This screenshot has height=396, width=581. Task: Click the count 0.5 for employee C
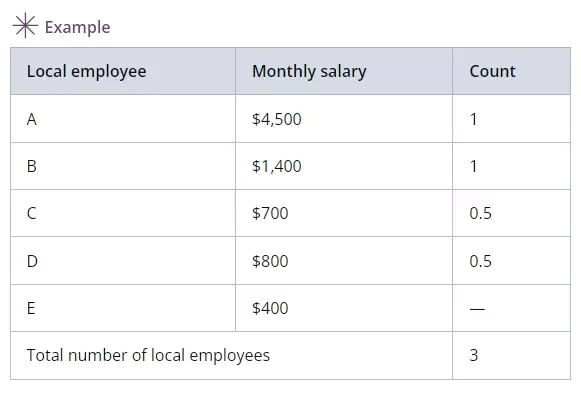(x=512, y=213)
